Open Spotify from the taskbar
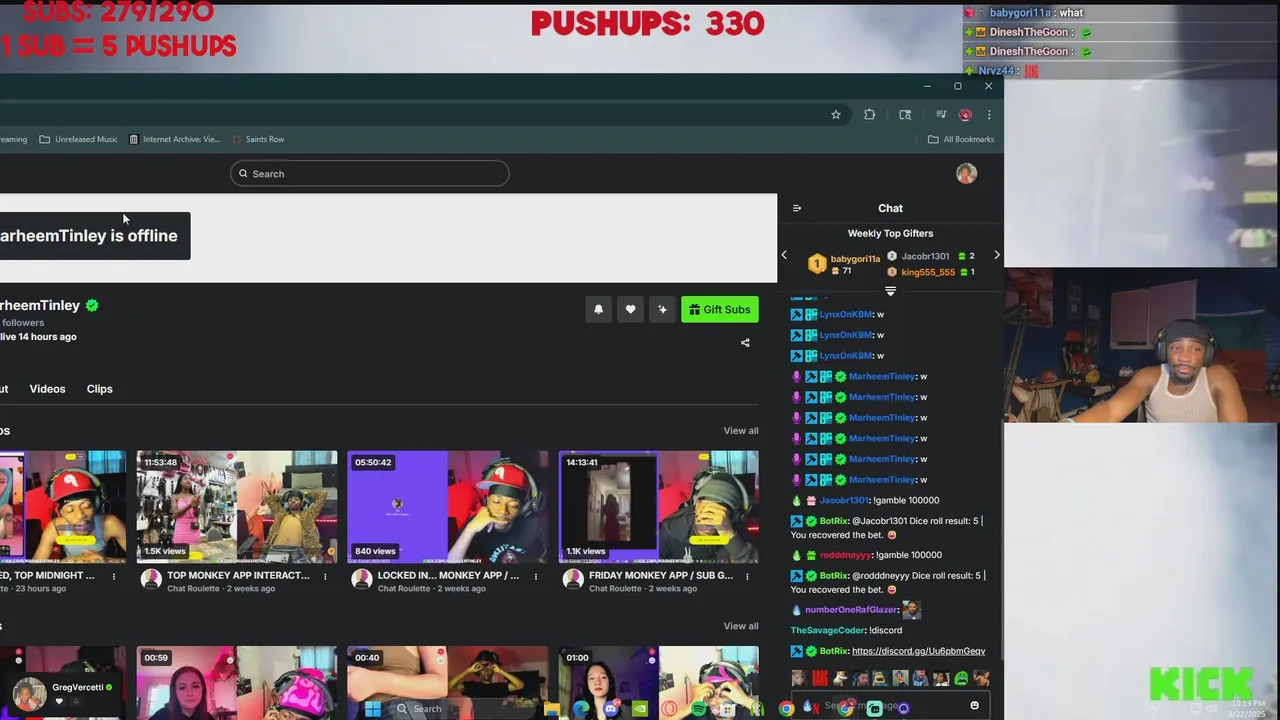 point(699,709)
